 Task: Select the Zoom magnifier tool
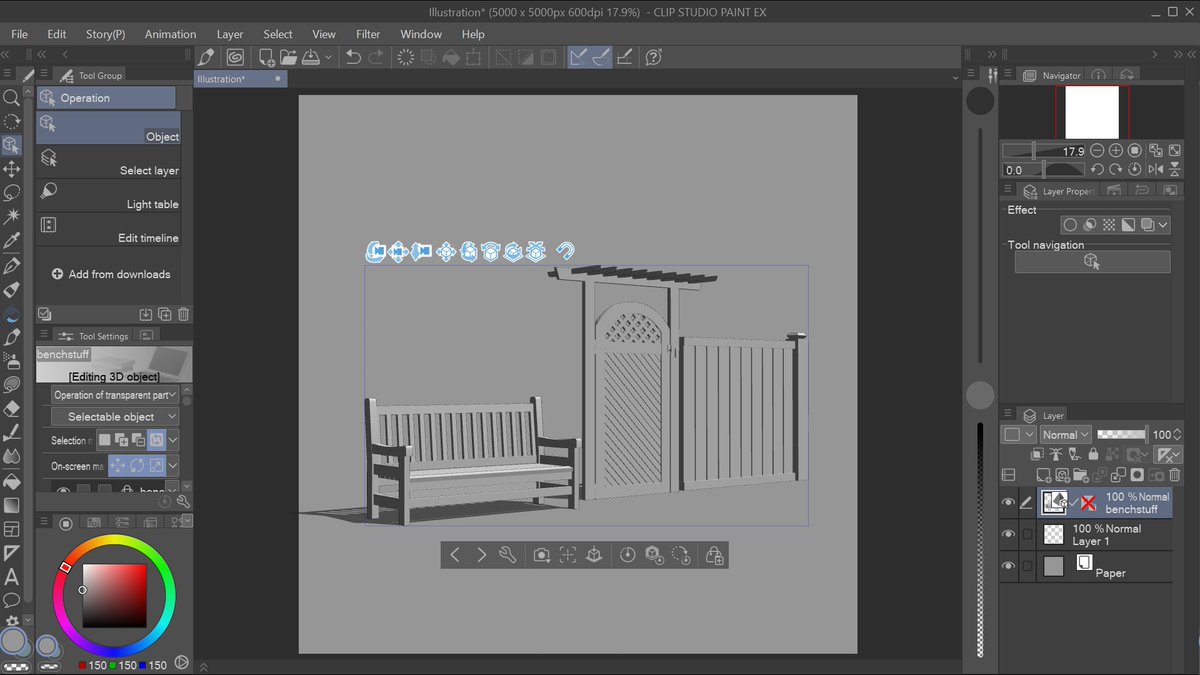click(12, 98)
